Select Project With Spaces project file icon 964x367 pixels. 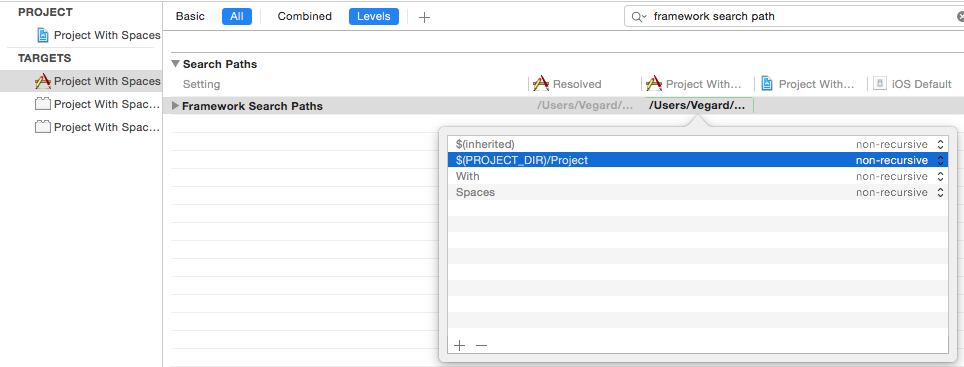42,35
